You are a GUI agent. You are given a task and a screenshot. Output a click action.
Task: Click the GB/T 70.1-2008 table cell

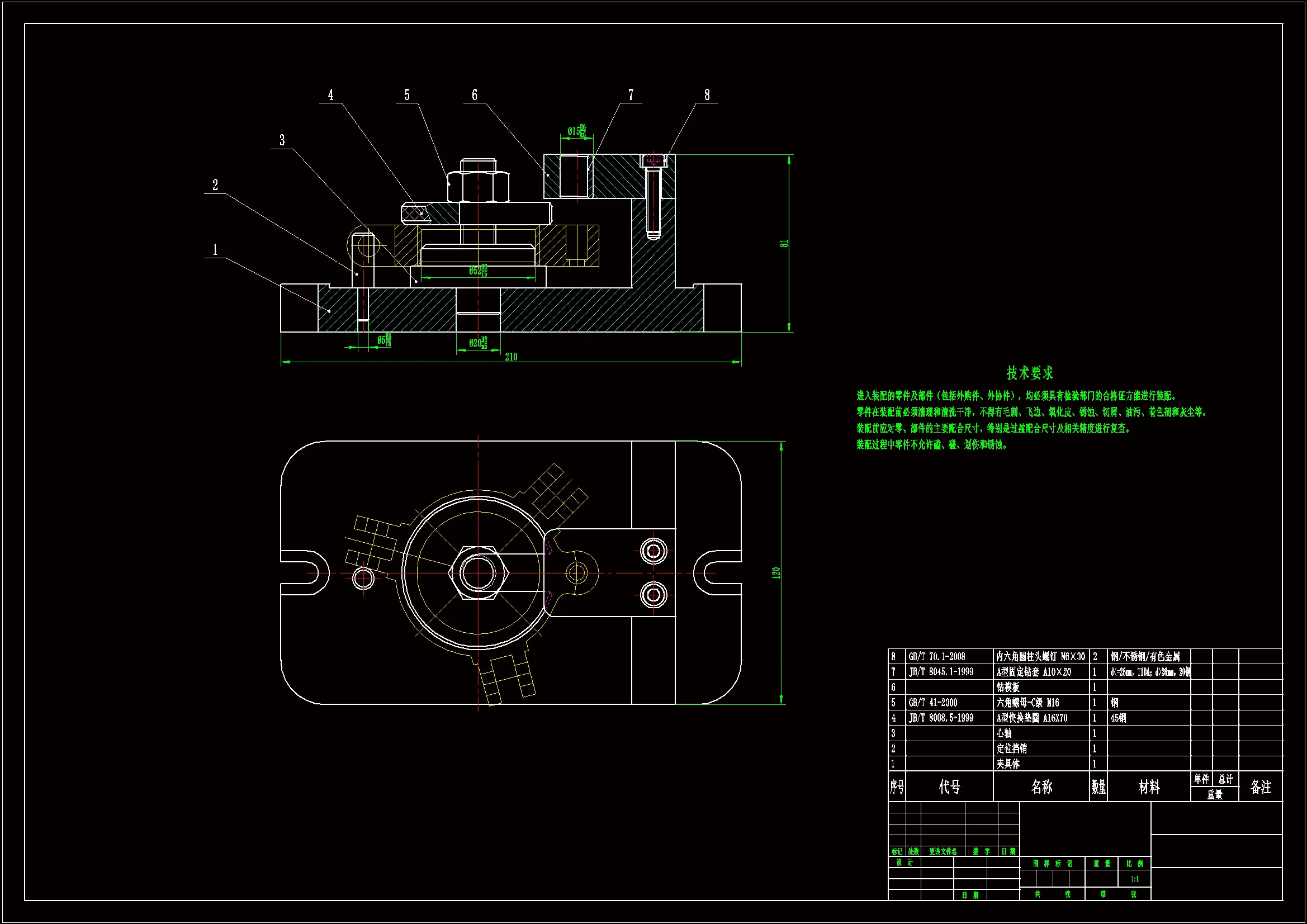pyautogui.click(x=936, y=656)
